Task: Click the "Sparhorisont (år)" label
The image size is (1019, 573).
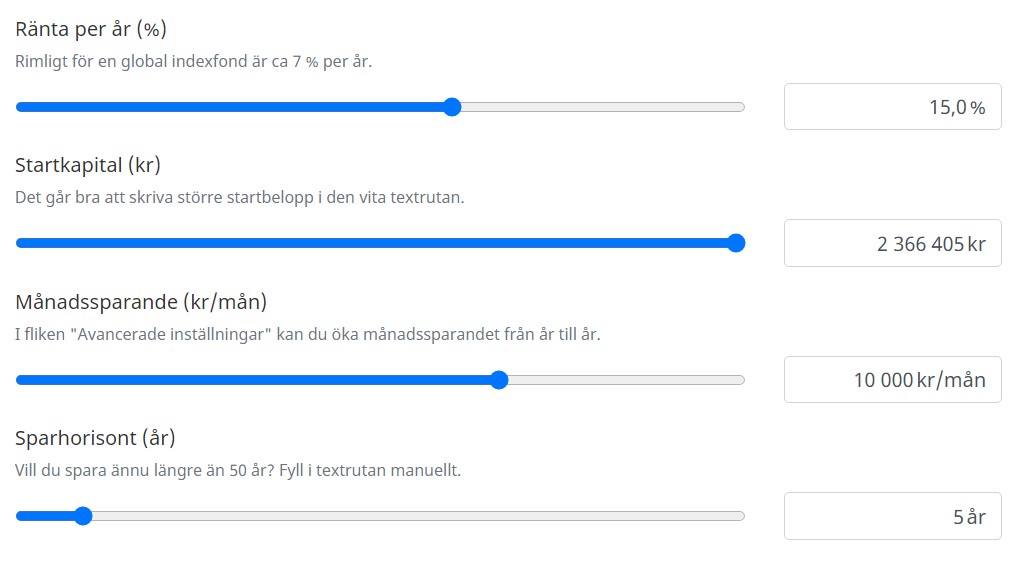Action: [x=95, y=438]
